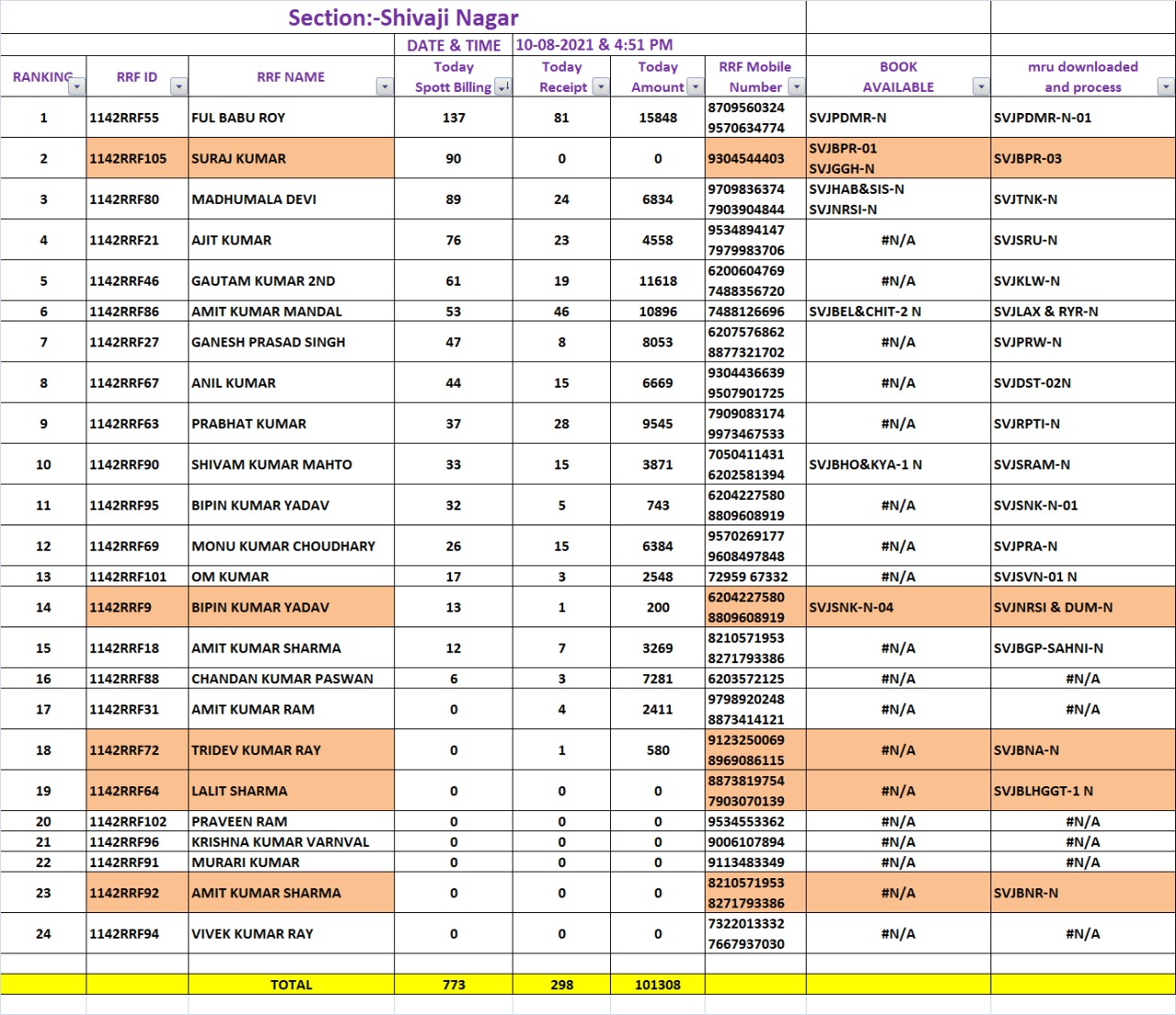Viewport: 1176px width, 1015px height.
Task: Select the highlighted name 'TRIDEV KUMAR RAY'
Action: (x=291, y=750)
